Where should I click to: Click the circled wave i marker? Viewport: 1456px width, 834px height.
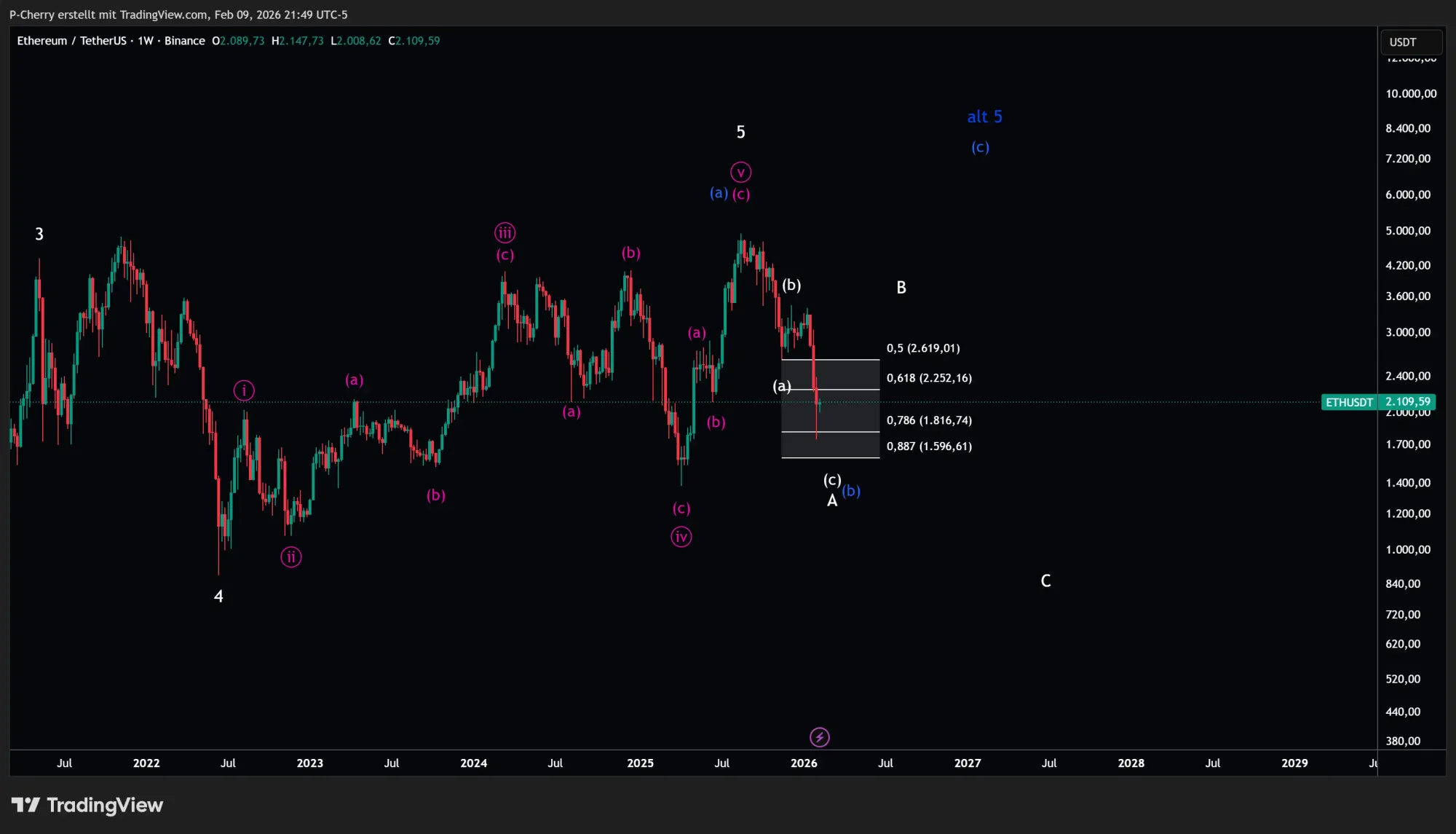click(243, 390)
